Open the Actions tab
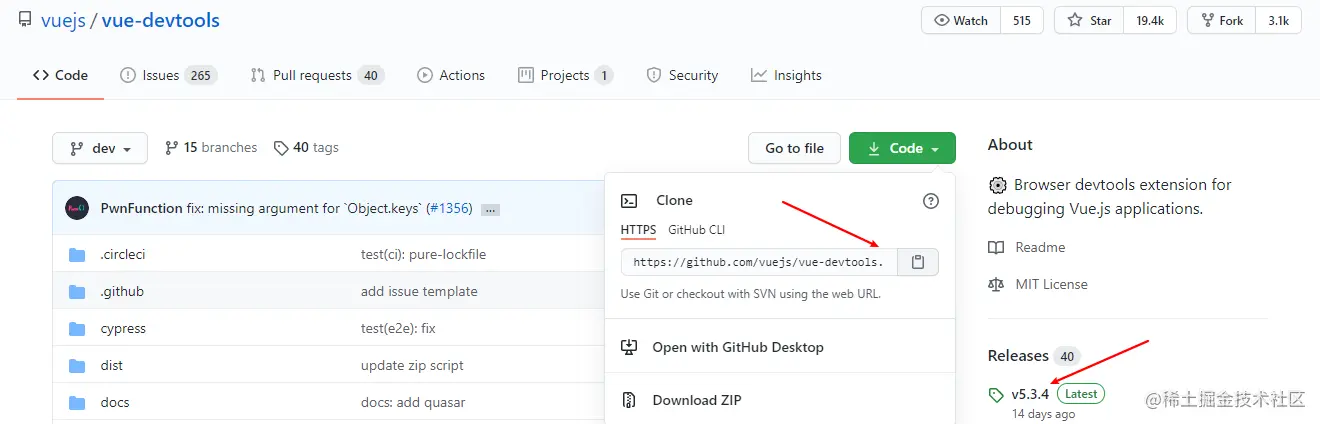1320x424 pixels. [x=451, y=75]
